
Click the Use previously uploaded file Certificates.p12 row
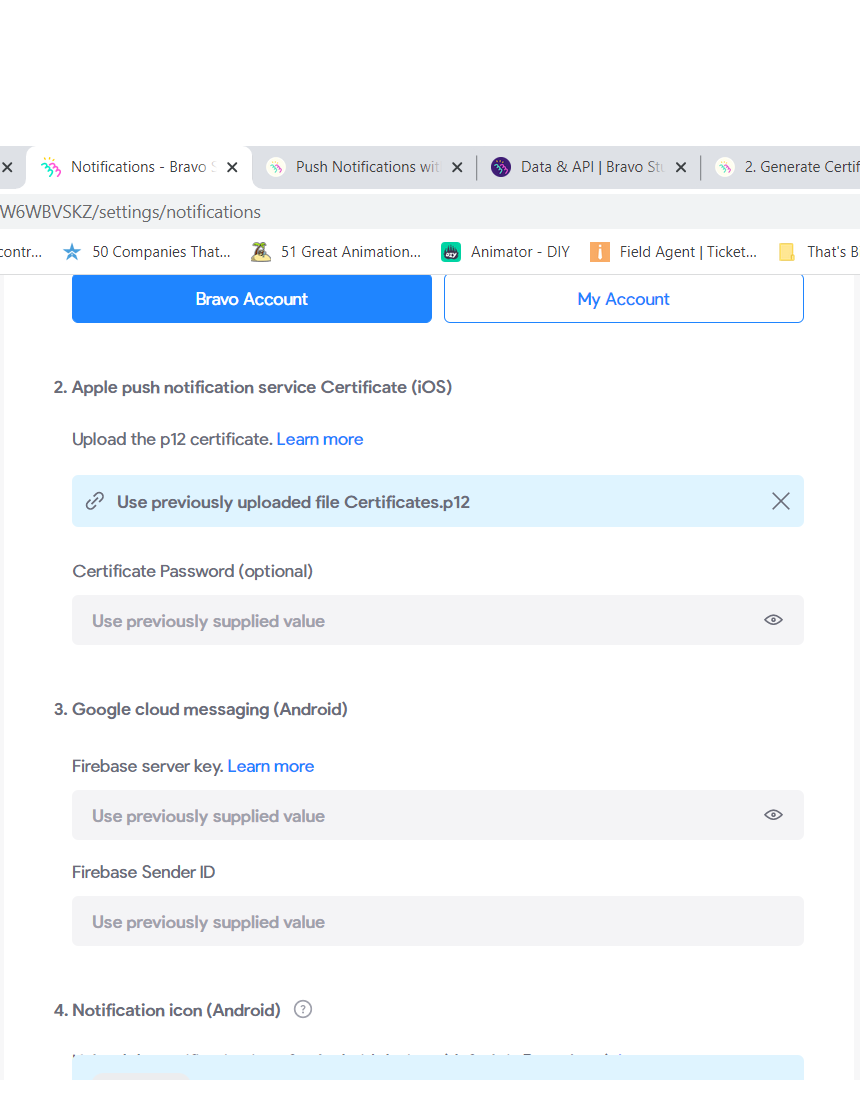[438, 501]
